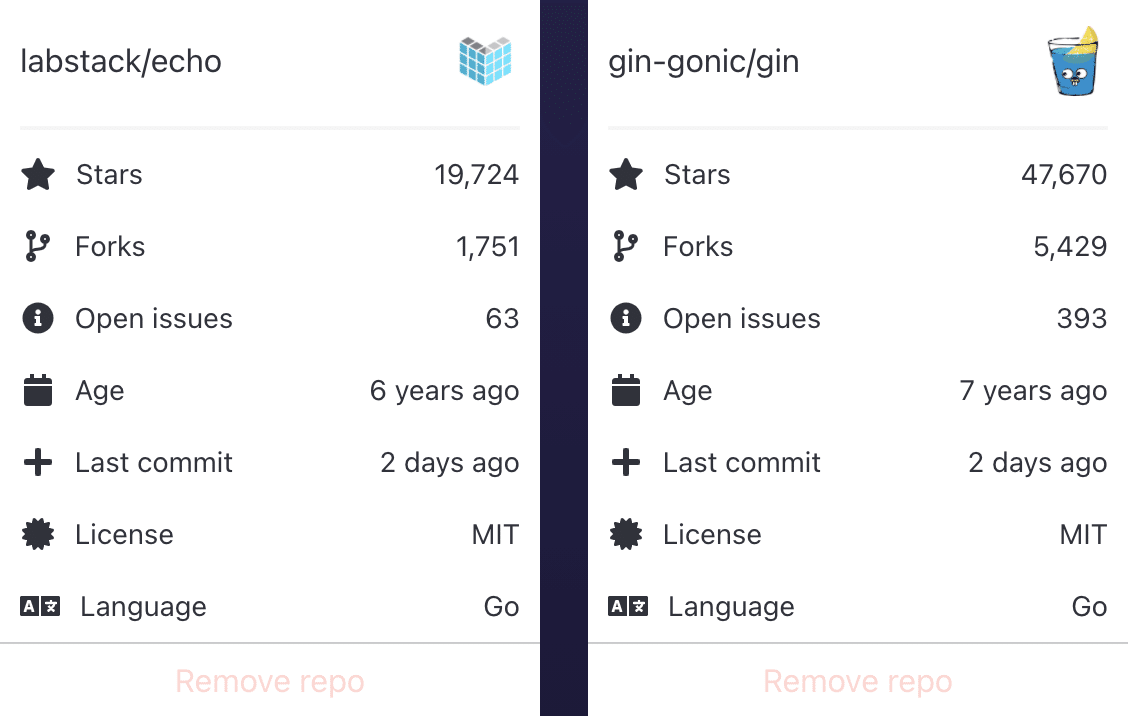Click the 6 years ago age value
Image resolution: width=1128 pixels, height=716 pixels.
pyautogui.click(x=444, y=391)
